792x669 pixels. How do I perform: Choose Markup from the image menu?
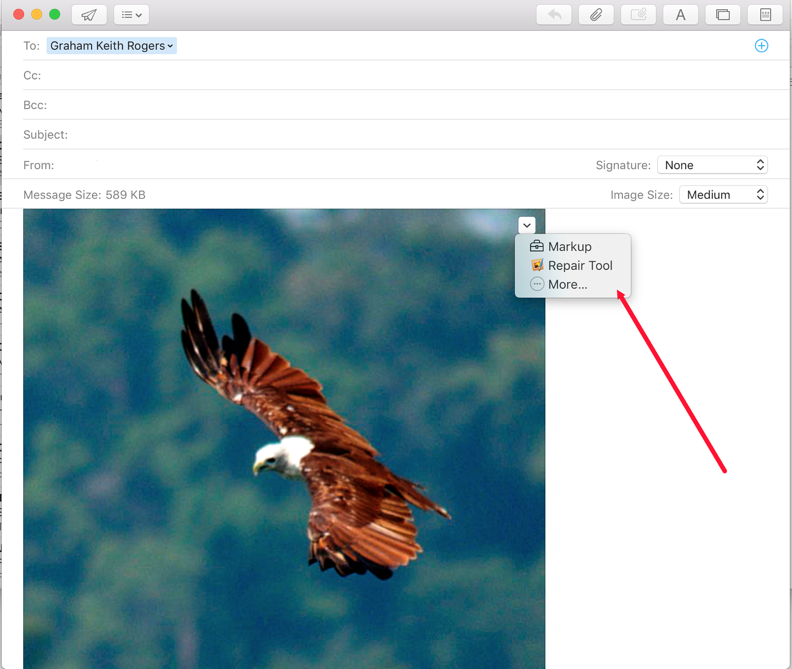573,247
